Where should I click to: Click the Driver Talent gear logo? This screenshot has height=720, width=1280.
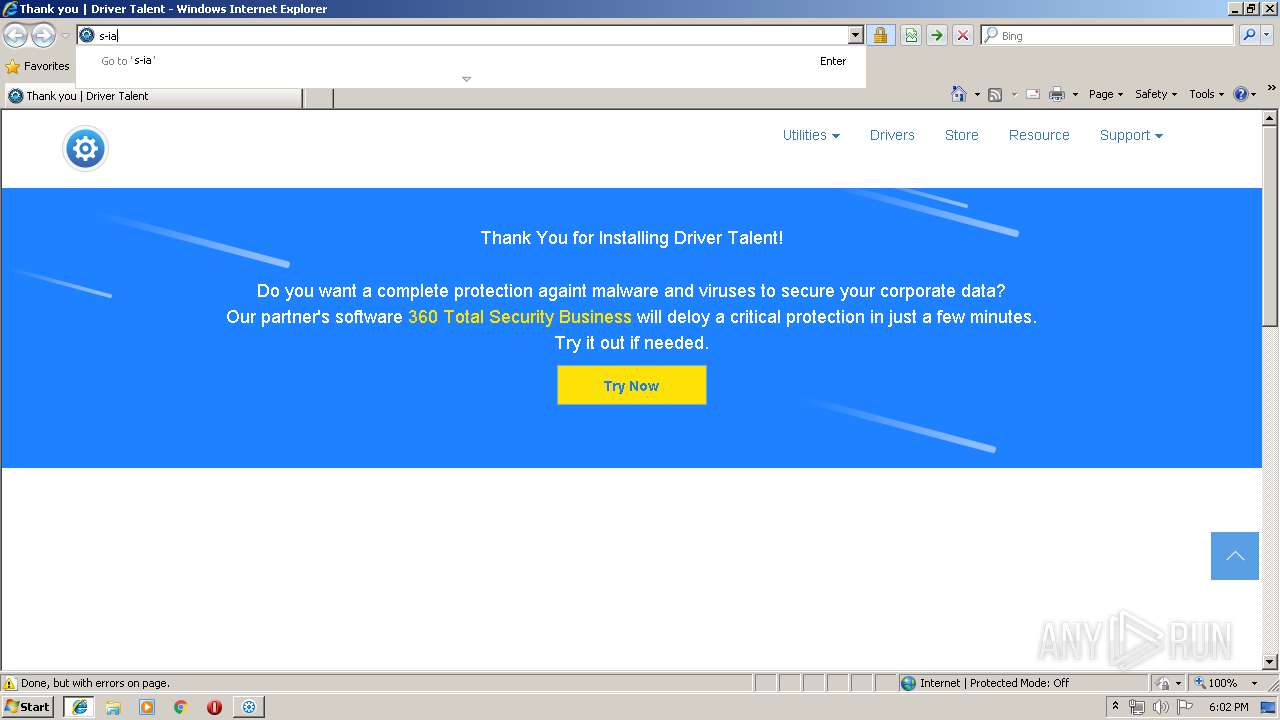(85, 149)
